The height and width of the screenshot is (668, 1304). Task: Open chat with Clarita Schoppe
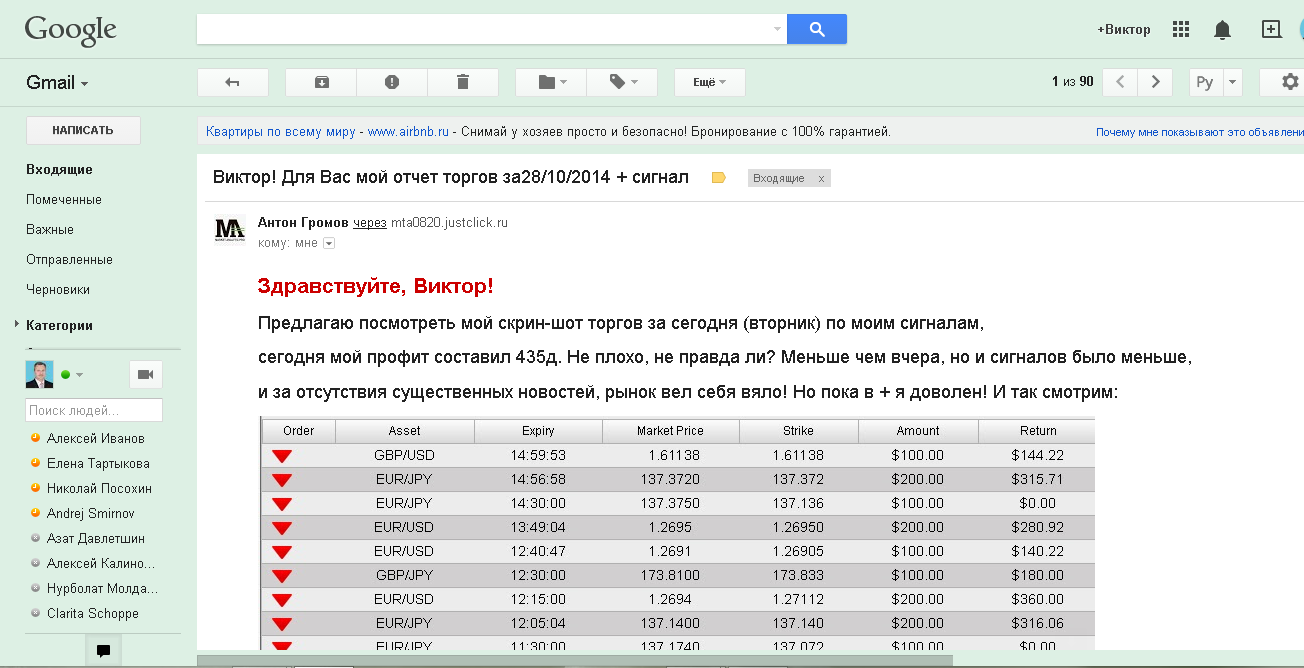point(93,614)
